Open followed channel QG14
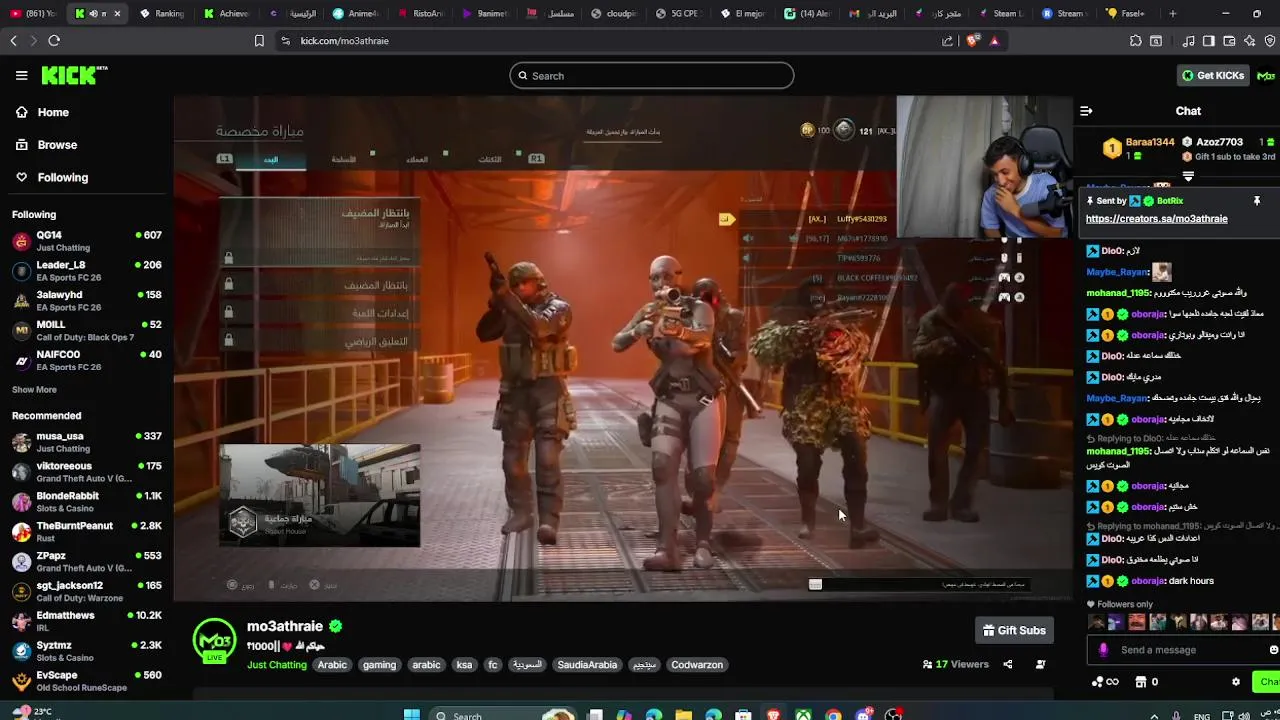Viewport: 1280px width, 720px height. pyautogui.click(x=86, y=241)
